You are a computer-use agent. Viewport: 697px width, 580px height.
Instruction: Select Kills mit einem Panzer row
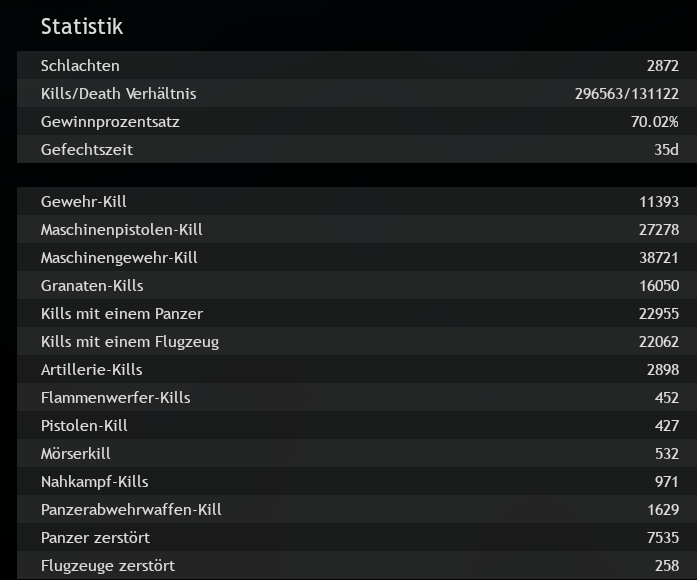357,313
